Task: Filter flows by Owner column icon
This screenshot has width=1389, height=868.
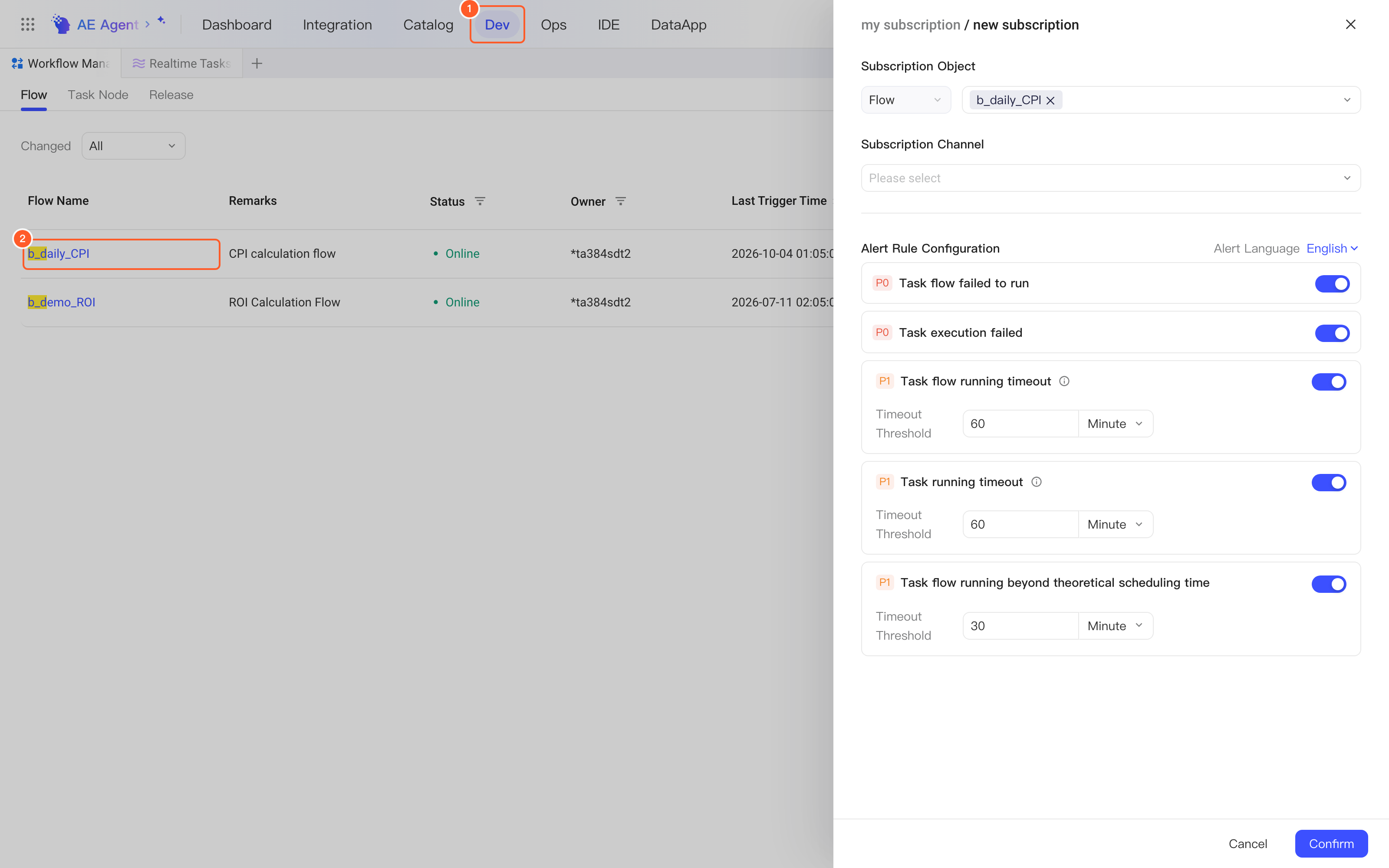Action: 620,201
